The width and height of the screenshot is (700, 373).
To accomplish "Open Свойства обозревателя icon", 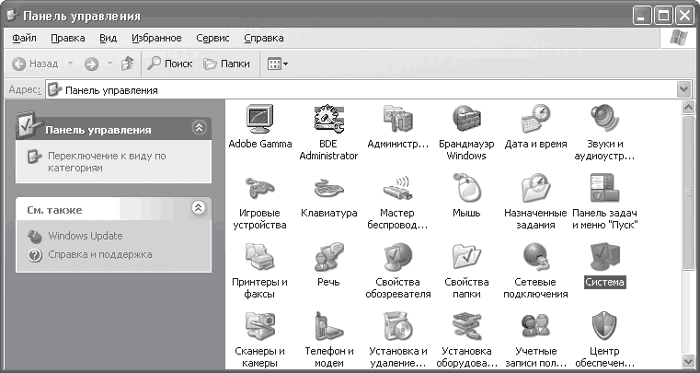I will [398, 257].
